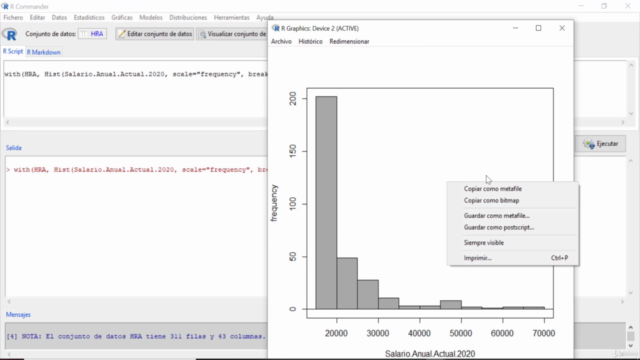Click the gear icon on Ejecutar button

(589, 144)
